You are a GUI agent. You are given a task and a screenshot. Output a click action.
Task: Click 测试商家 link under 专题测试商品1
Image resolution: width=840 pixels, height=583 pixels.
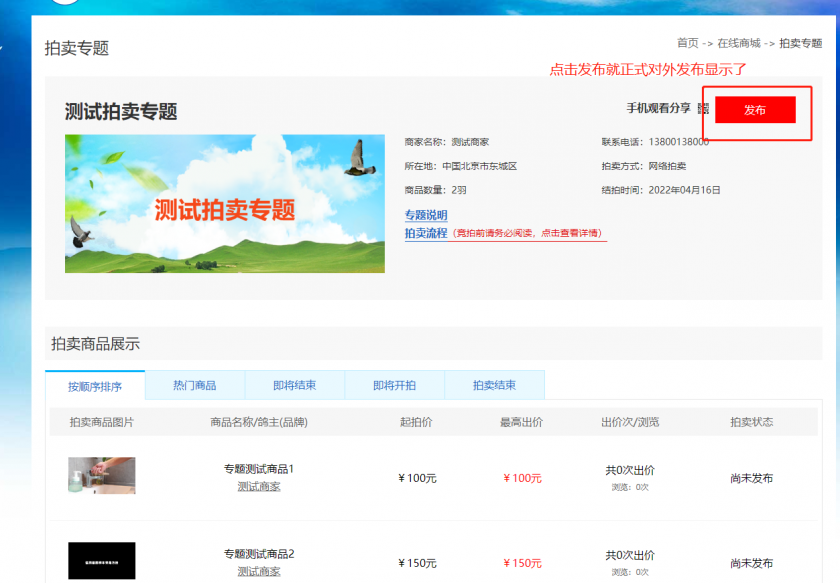pos(259,486)
